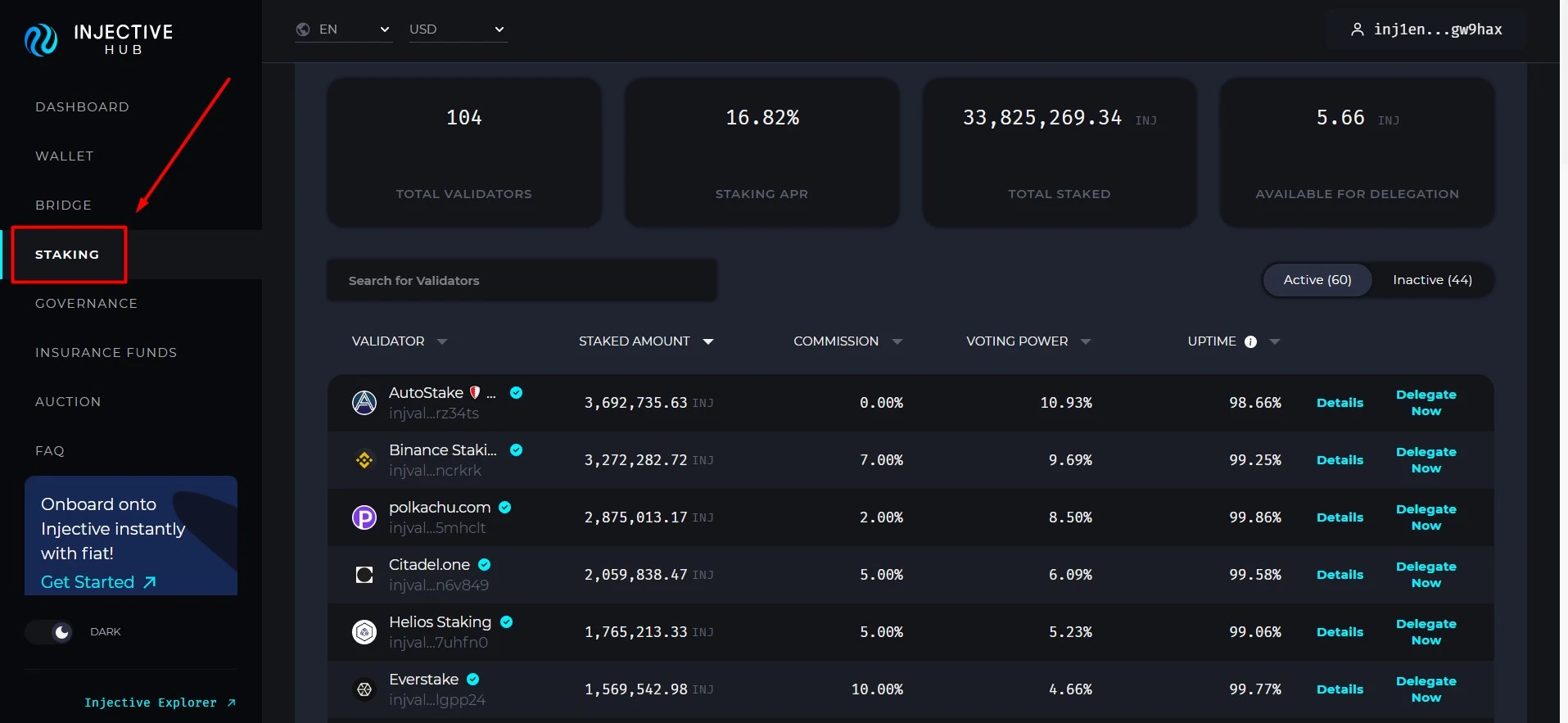Delegate Now to Citadel.one

point(1426,575)
